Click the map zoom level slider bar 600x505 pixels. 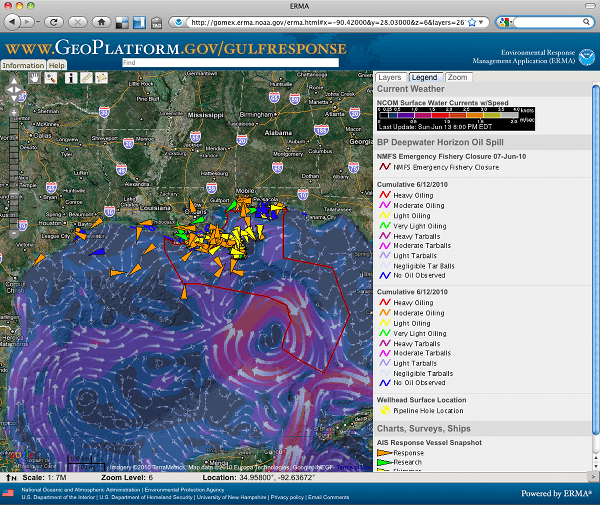click(14, 173)
